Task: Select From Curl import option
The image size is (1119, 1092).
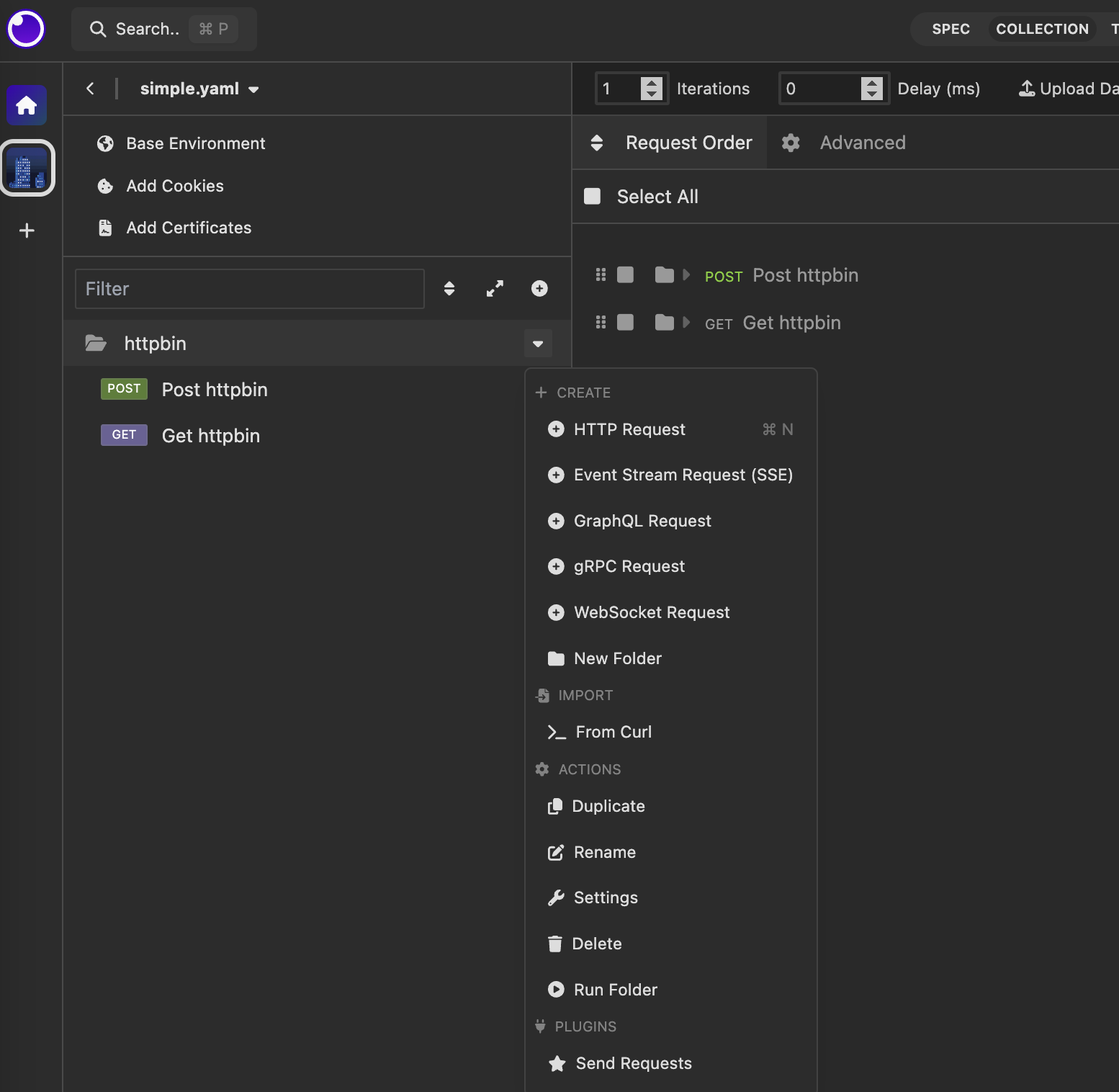Action: [x=671, y=732]
